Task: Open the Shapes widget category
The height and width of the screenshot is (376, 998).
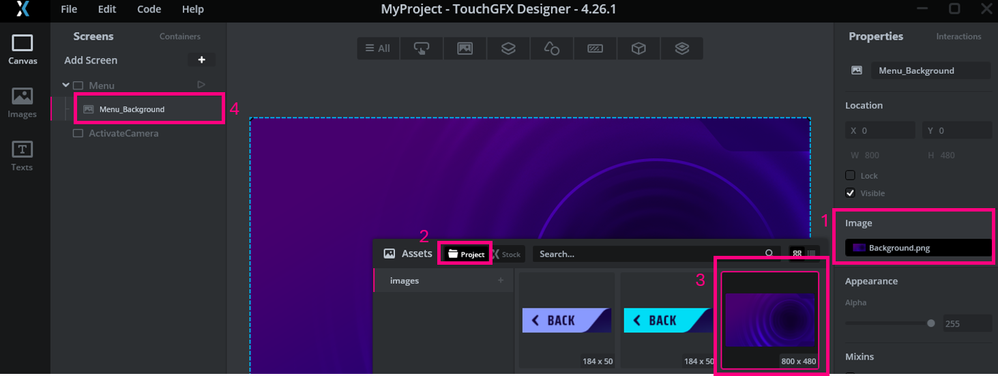Action: point(551,48)
